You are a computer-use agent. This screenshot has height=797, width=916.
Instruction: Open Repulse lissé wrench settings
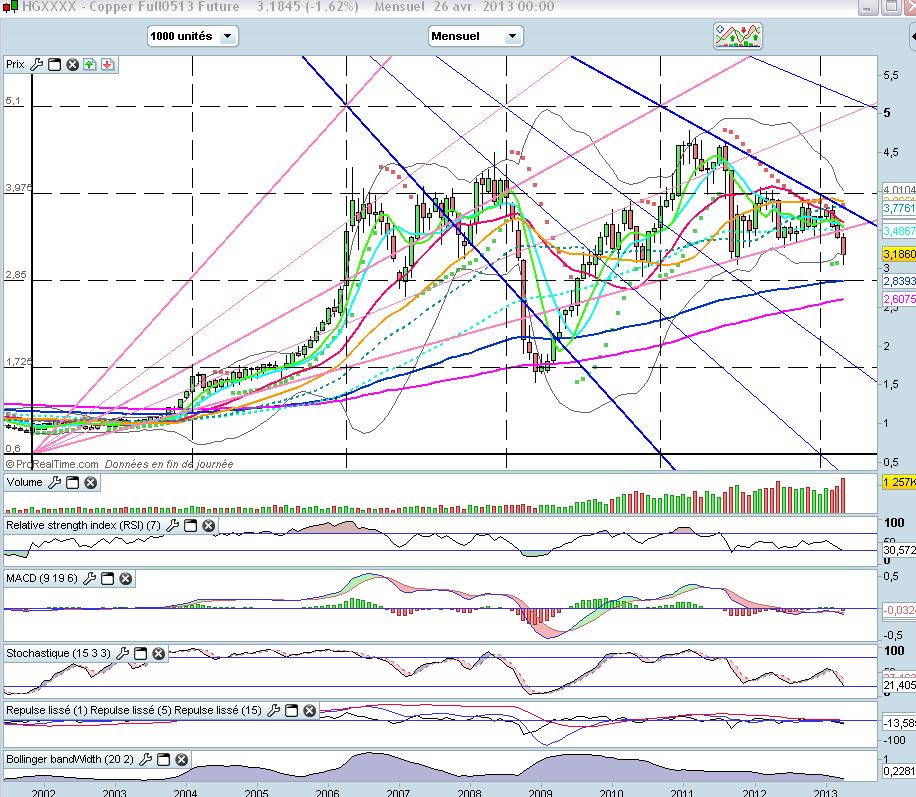(x=273, y=711)
